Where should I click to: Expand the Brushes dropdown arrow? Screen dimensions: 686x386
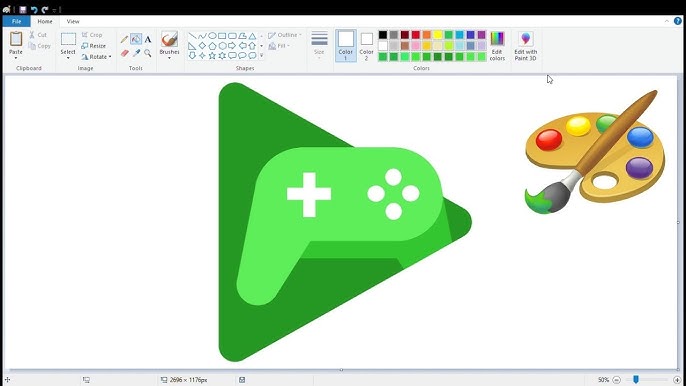point(169,58)
